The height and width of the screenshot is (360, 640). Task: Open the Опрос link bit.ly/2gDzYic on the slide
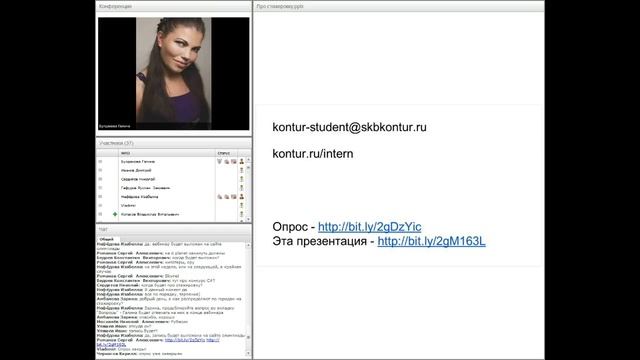coord(369,227)
